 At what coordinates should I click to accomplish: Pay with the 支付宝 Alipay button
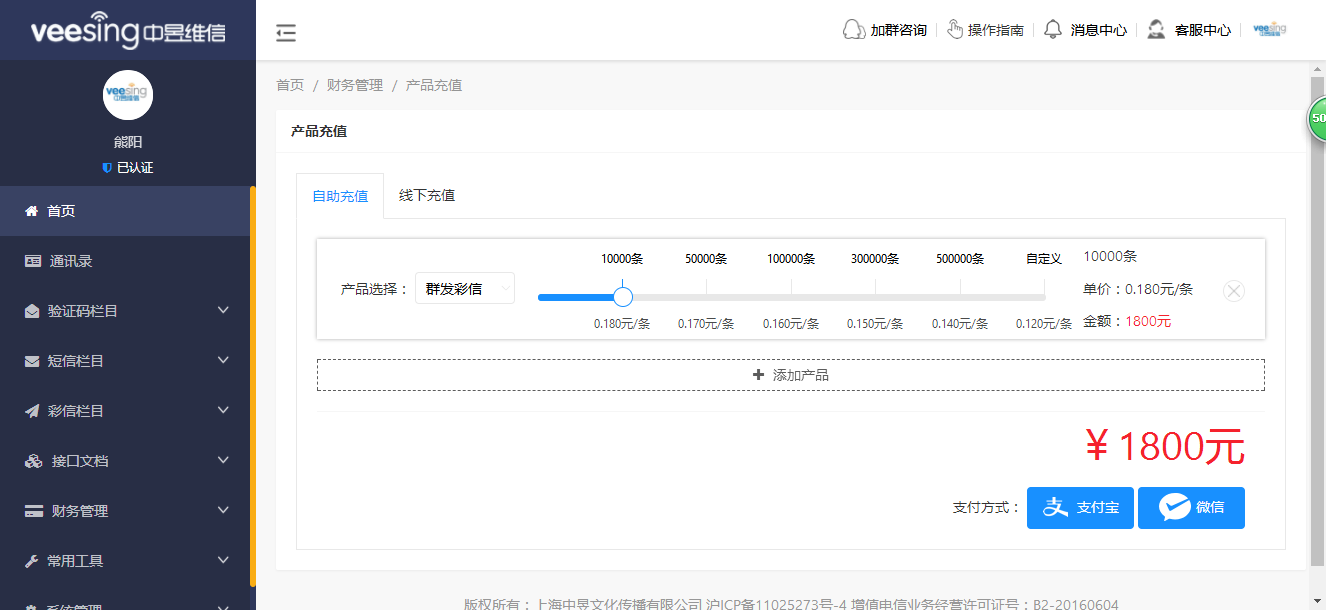[x=1080, y=507]
